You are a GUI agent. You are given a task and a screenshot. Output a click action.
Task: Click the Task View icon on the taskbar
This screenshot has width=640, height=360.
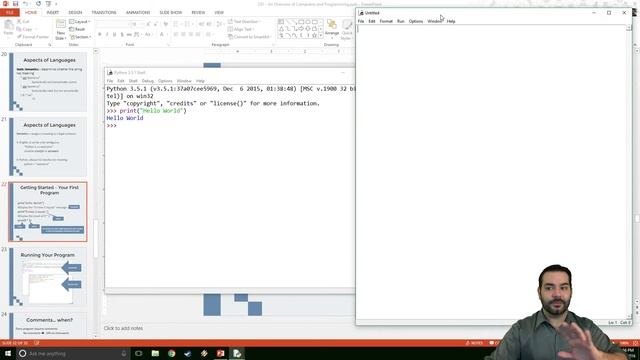click(139, 353)
